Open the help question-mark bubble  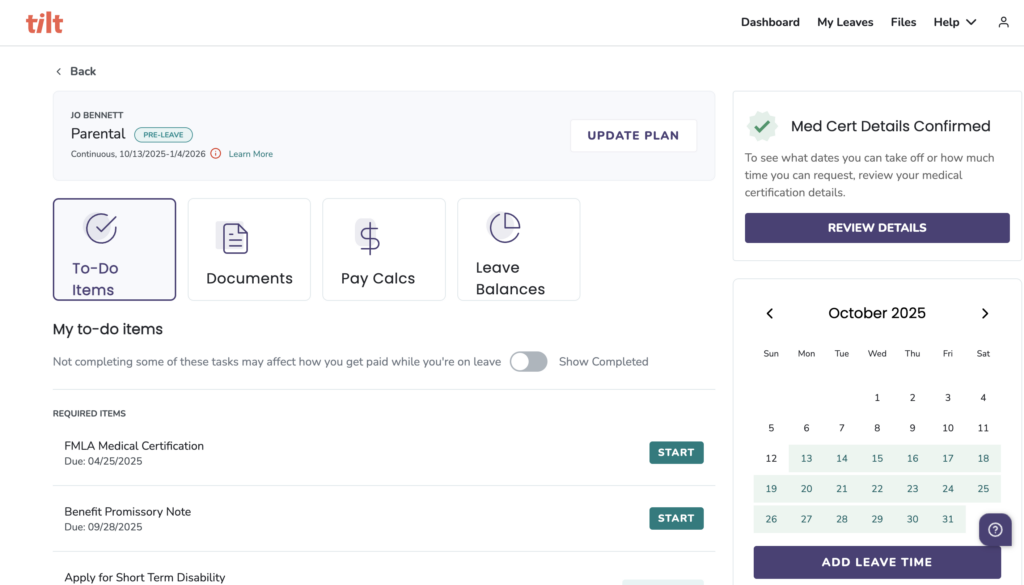pyautogui.click(x=995, y=530)
